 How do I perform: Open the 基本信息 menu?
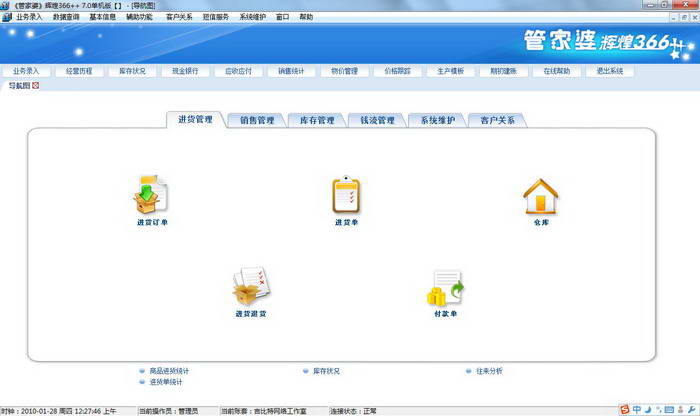[103, 17]
